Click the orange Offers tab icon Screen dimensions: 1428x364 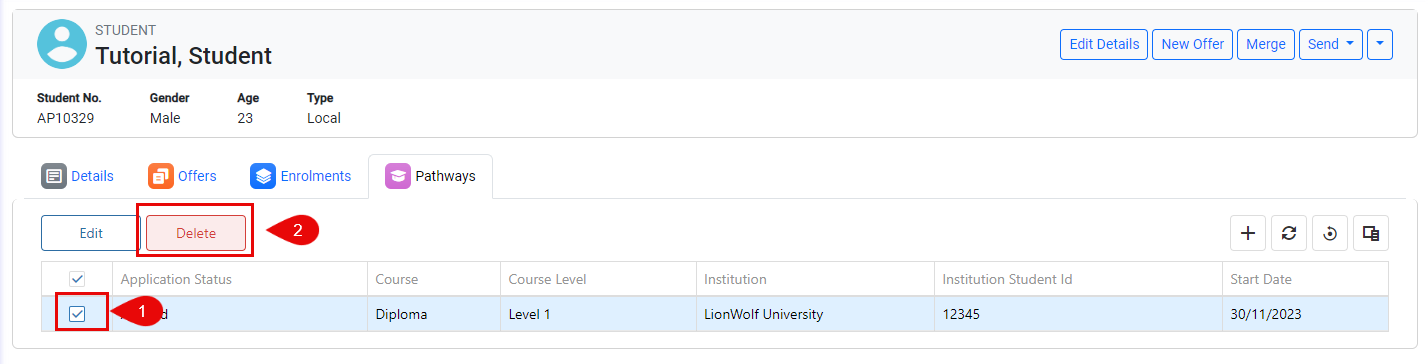click(x=160, y=176)
